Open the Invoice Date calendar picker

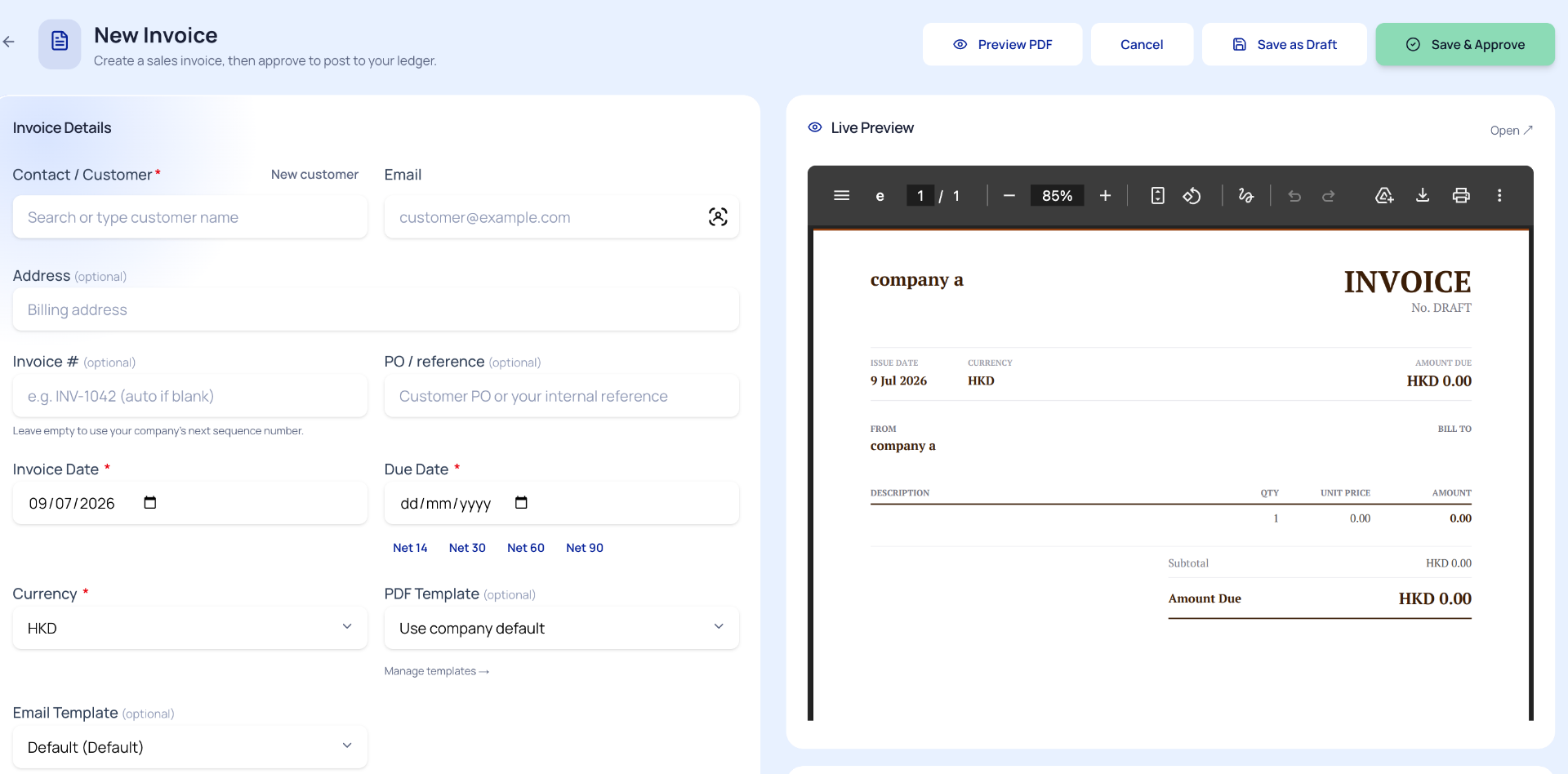pyautogui.click(x=150, y=502)
